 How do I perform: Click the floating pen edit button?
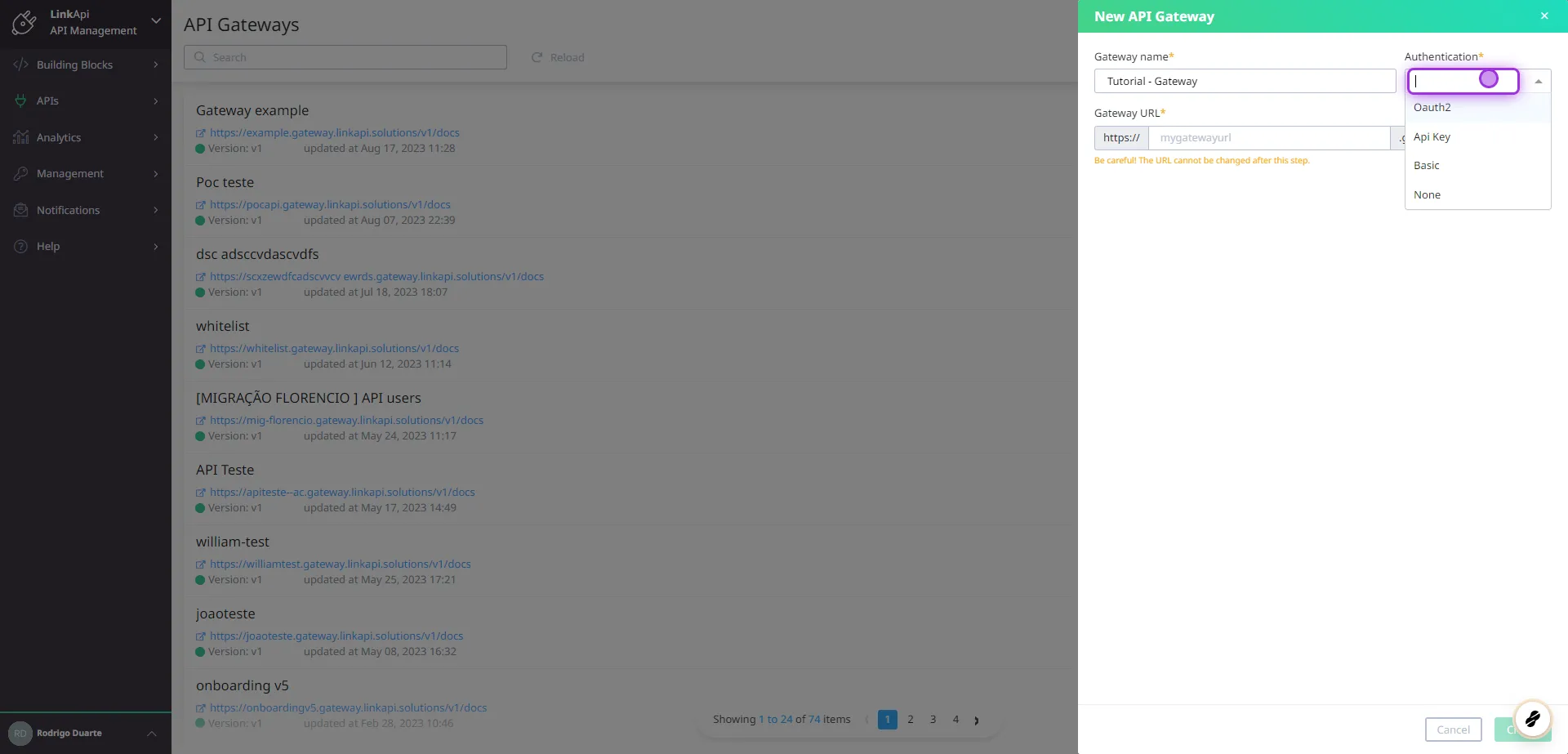(x=1533, y=719)
